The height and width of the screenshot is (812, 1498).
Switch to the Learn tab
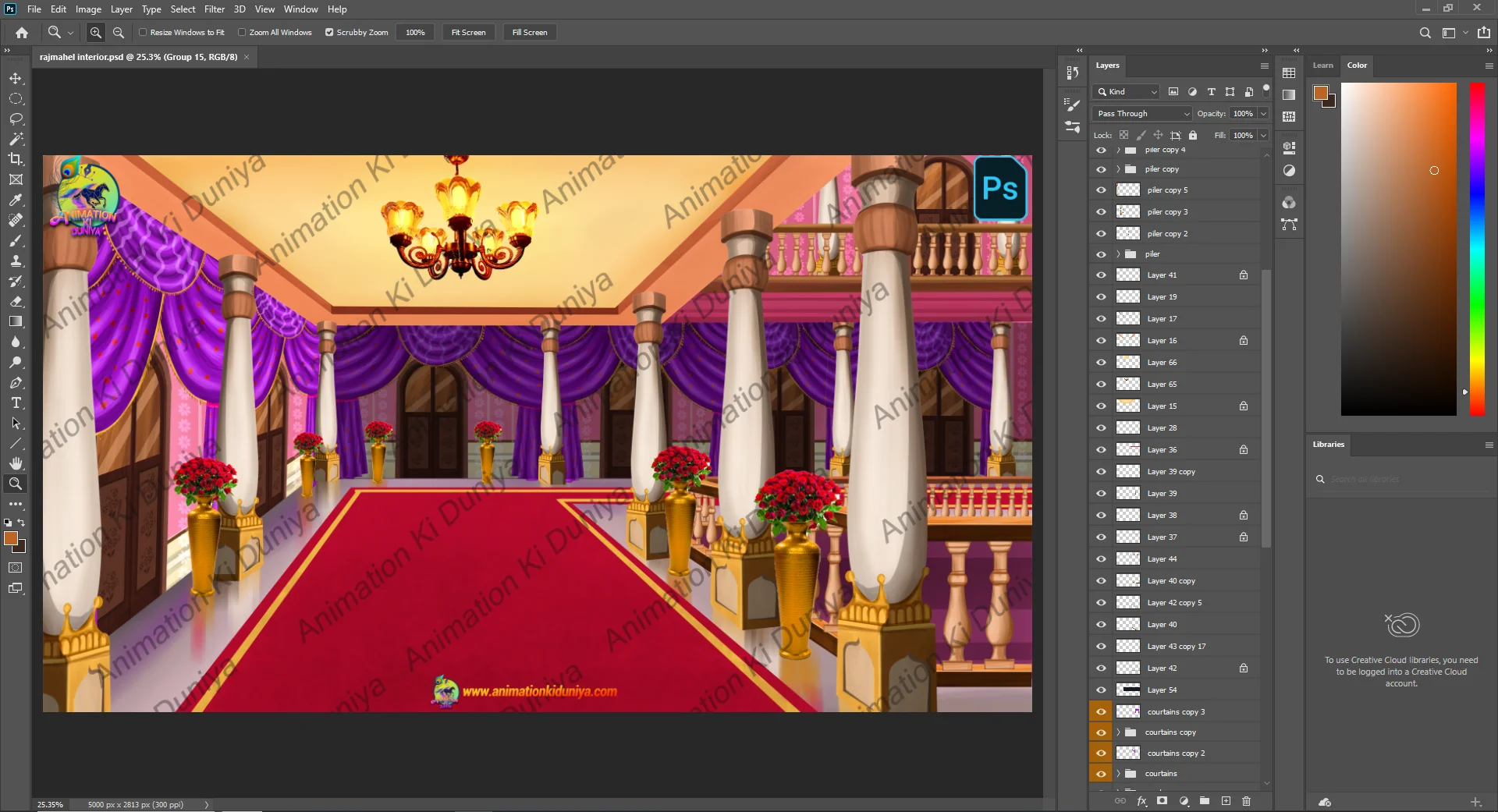(x=1322, y=66)
